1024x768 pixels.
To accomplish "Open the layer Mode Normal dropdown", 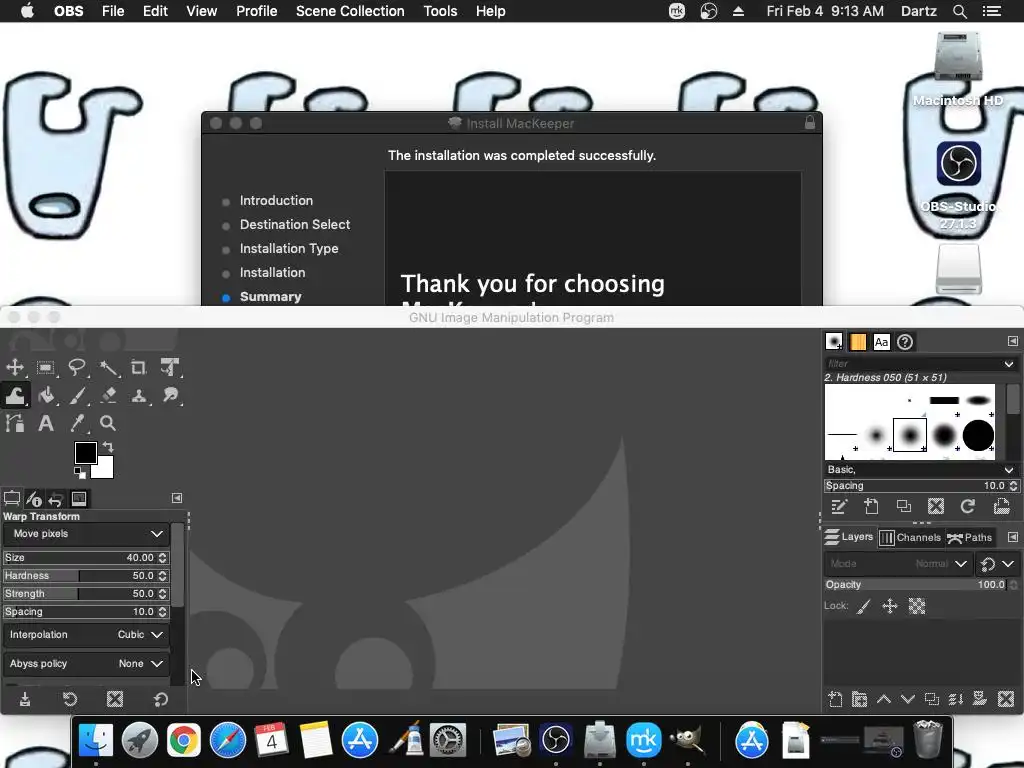I will coord(897,564).
